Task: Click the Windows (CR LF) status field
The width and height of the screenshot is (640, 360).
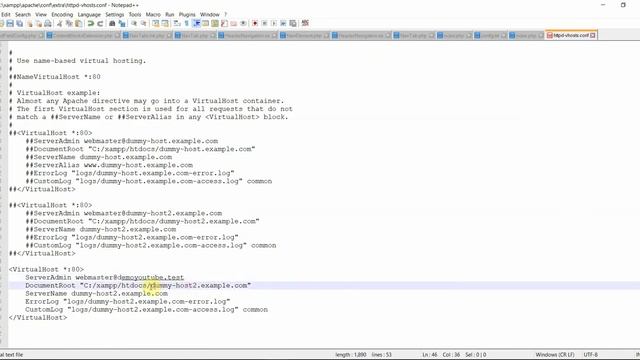Action: tap(555, 355)
